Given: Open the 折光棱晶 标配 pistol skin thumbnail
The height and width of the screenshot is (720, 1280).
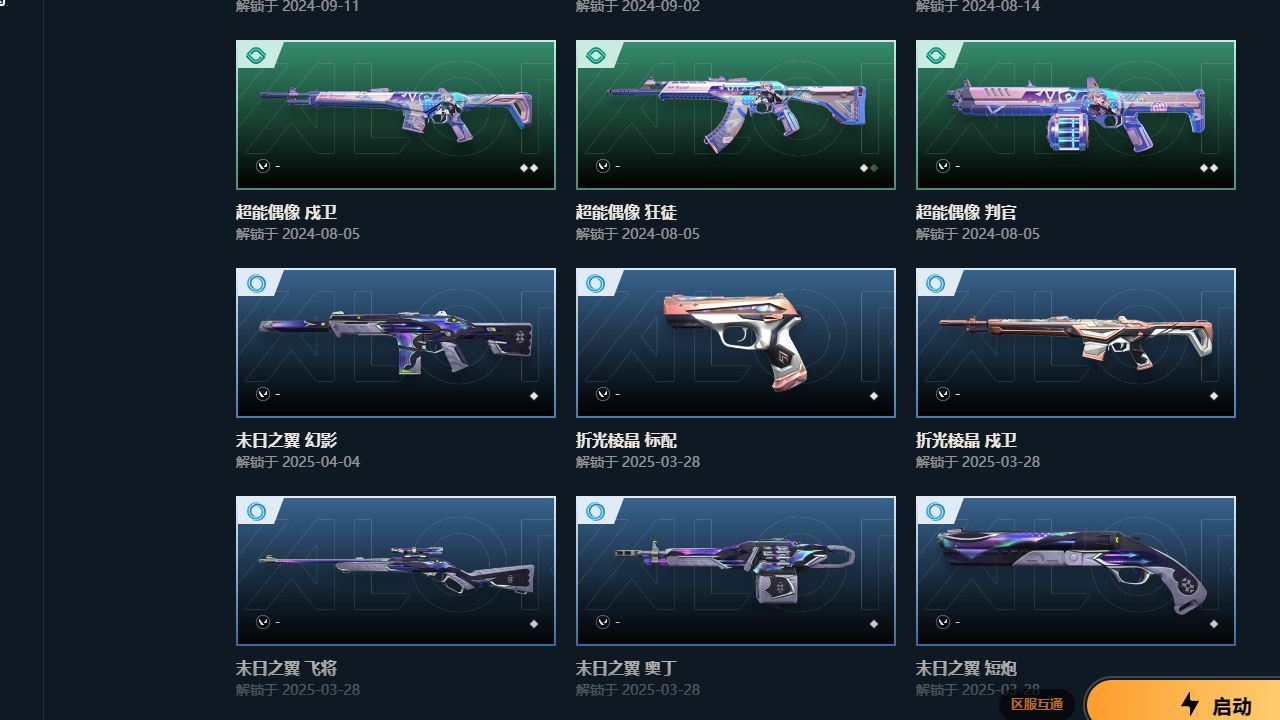Looking at the screenshot, I should coord(736,343).
